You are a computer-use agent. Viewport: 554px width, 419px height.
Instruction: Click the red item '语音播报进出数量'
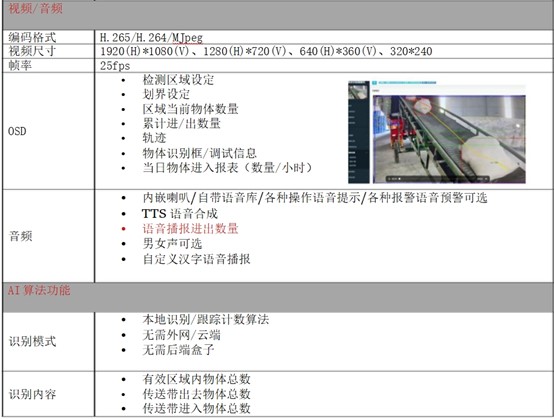click(190, 229)
